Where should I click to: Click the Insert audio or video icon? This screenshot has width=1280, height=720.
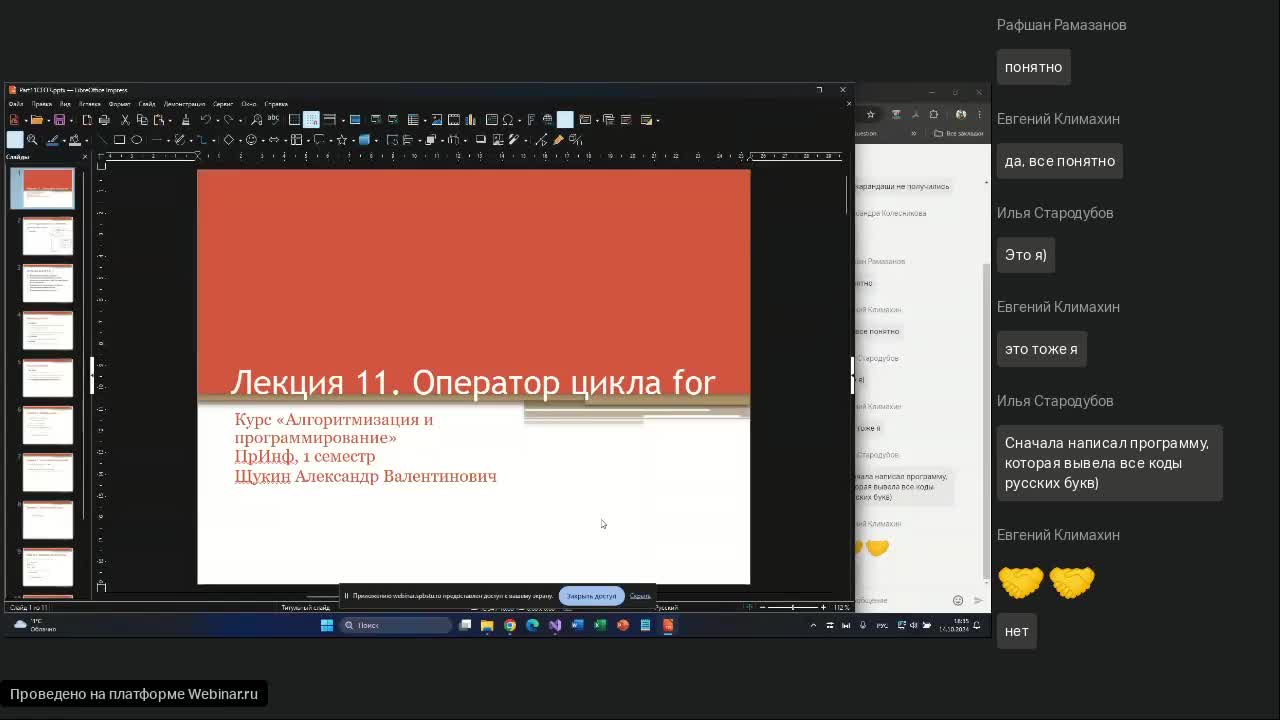pyautogui.click(x=454, y=120)
